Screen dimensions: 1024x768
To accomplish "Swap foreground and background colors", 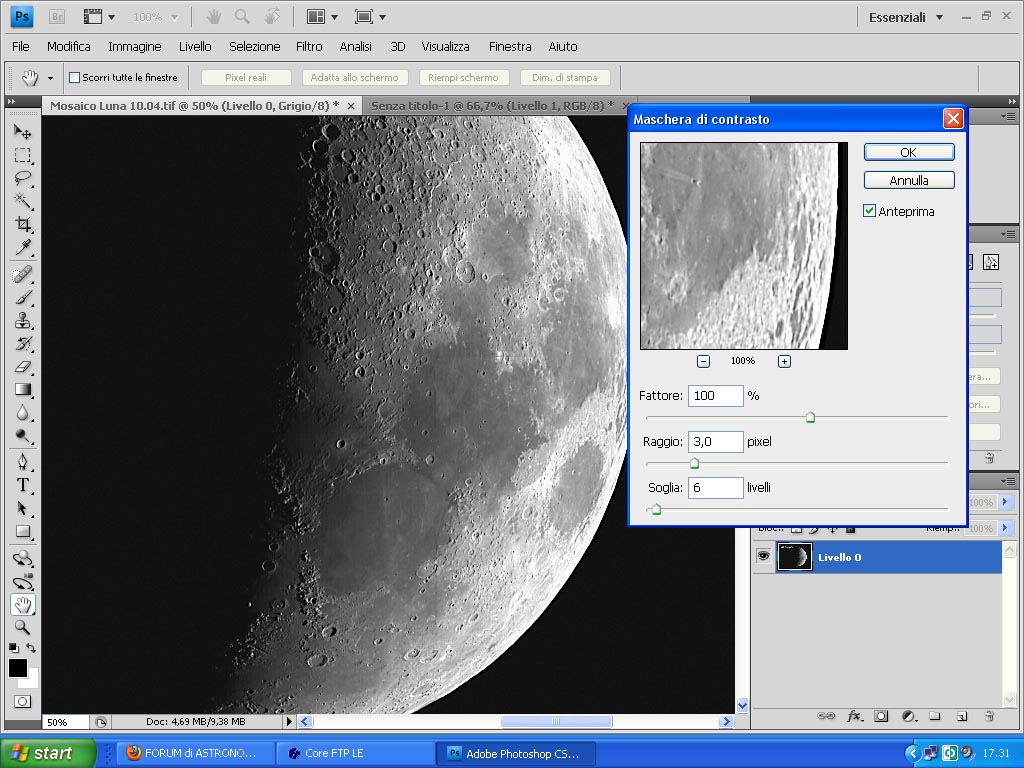I will pos(31,648).
